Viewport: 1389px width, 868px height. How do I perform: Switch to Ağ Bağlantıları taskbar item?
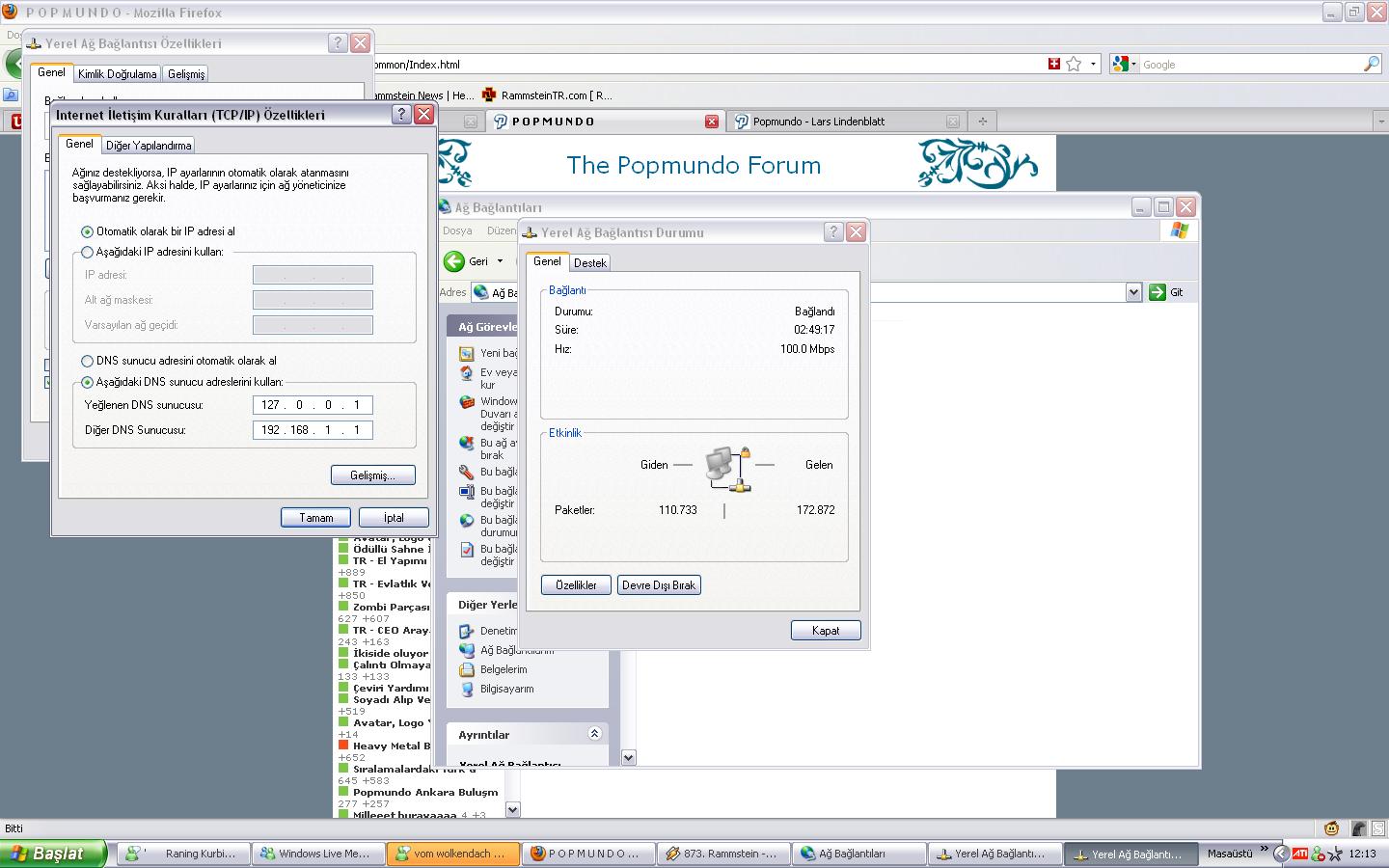[858, 854]
